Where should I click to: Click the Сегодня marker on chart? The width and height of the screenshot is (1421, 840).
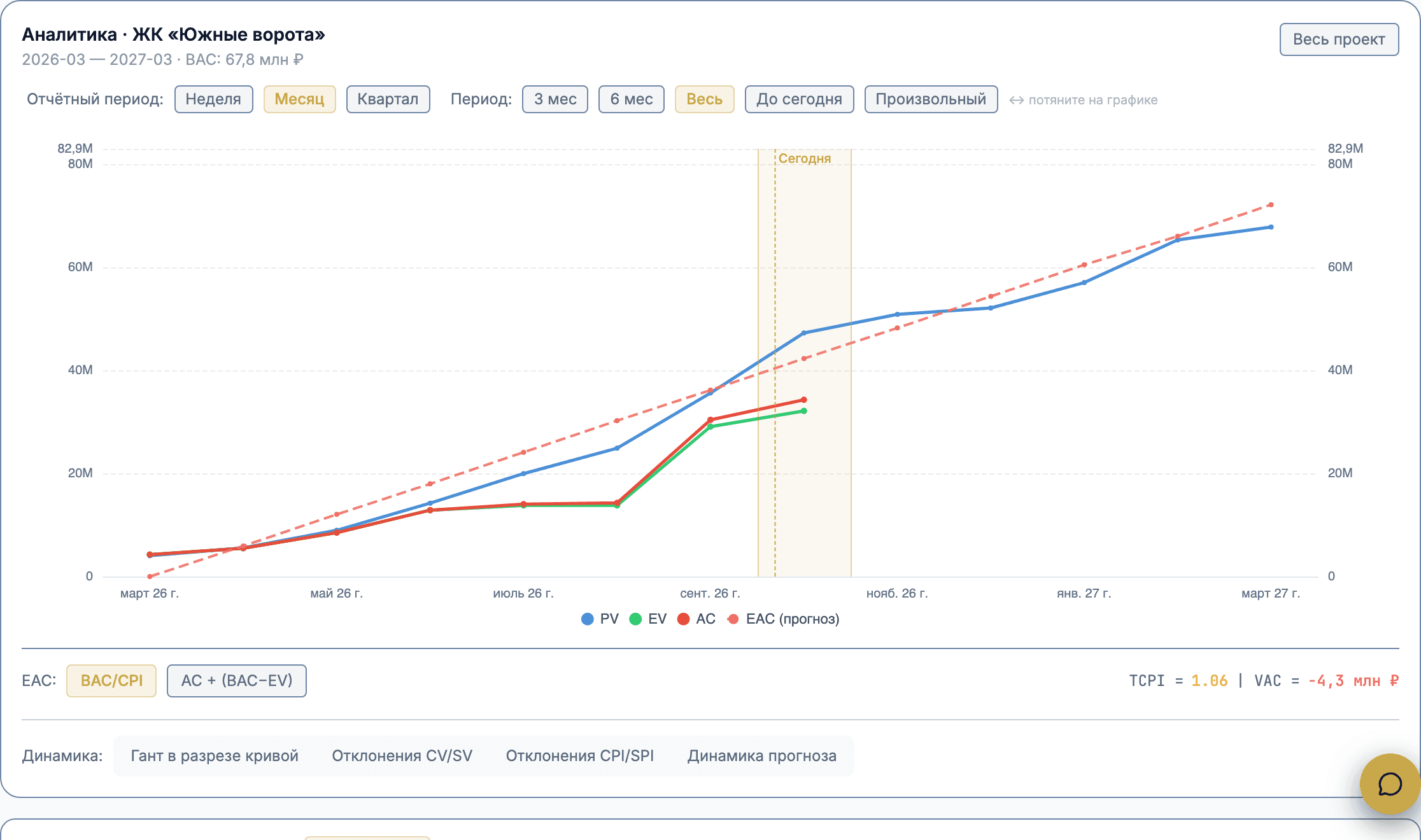click(805, 158)
